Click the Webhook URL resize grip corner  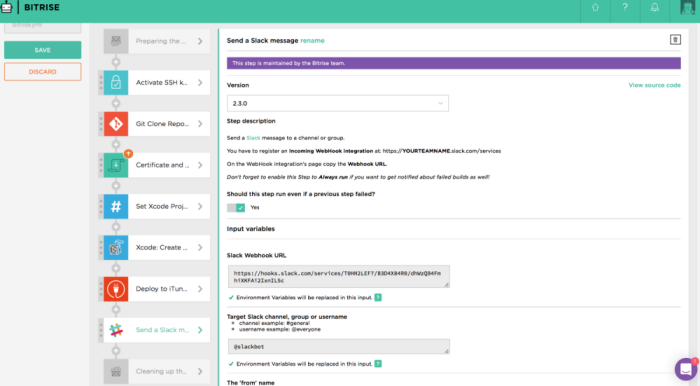click(x=446, y=285)
